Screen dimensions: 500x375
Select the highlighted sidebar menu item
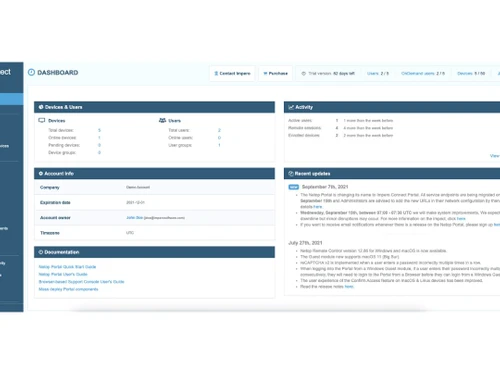[12, 99]
